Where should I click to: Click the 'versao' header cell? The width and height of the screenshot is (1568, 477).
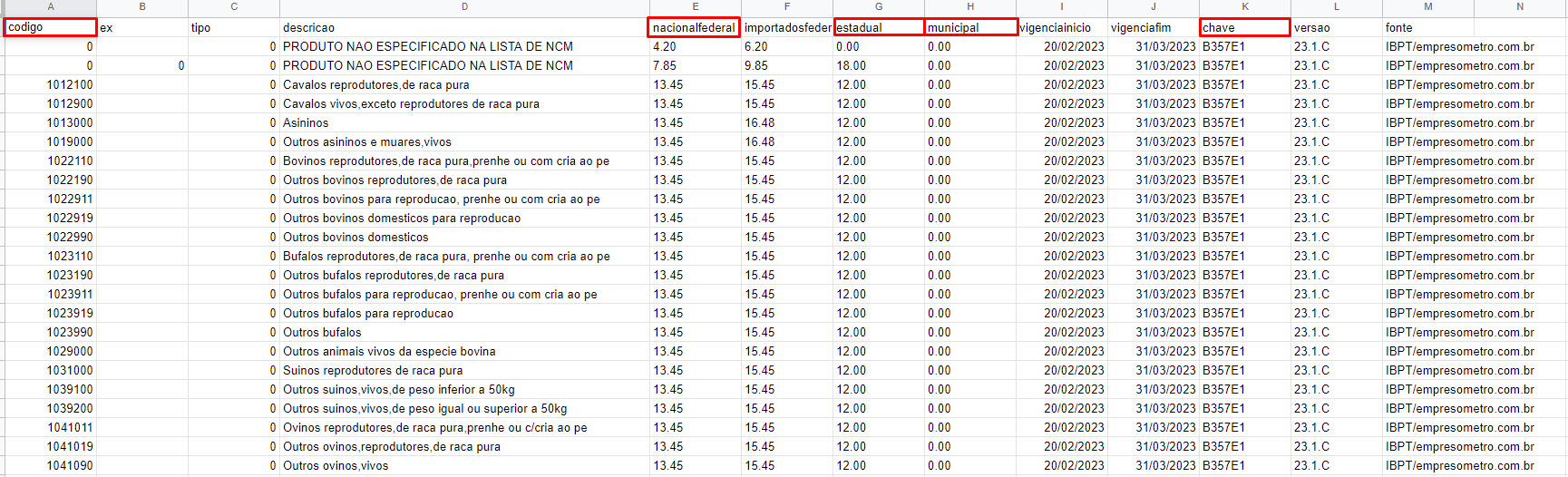[1336, 27]
